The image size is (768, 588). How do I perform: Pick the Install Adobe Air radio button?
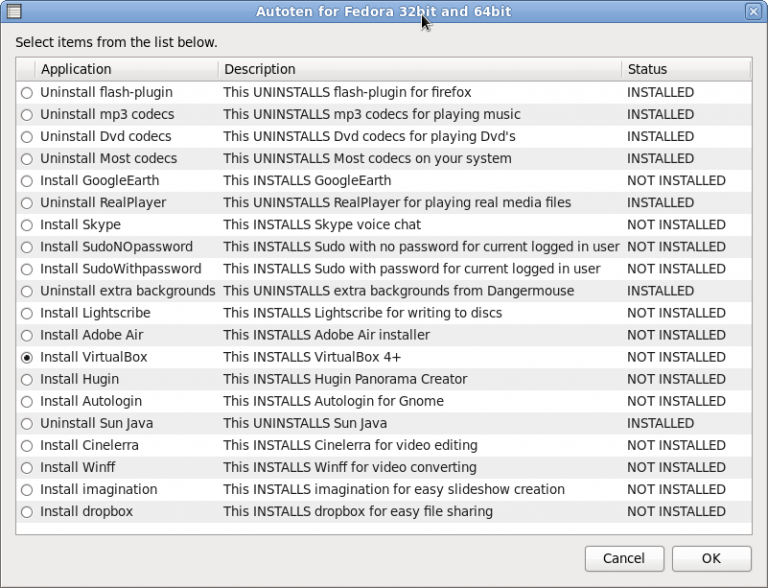tap(27, 335)
